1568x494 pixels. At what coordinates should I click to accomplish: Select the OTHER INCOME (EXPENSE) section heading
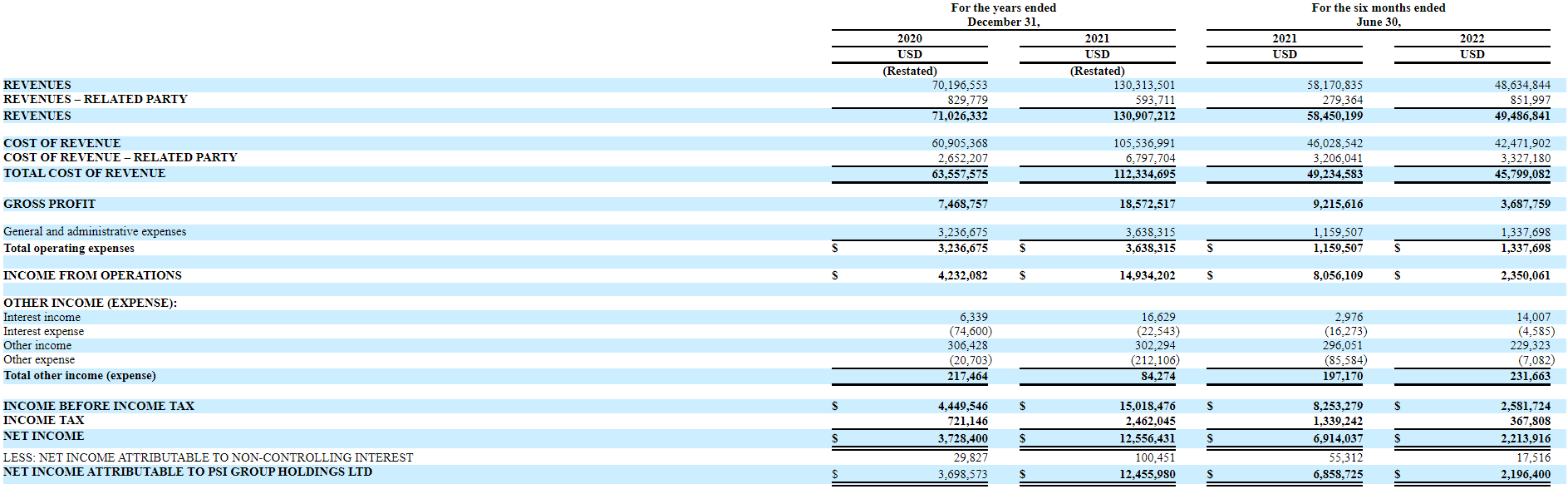[x=90, y=303]
